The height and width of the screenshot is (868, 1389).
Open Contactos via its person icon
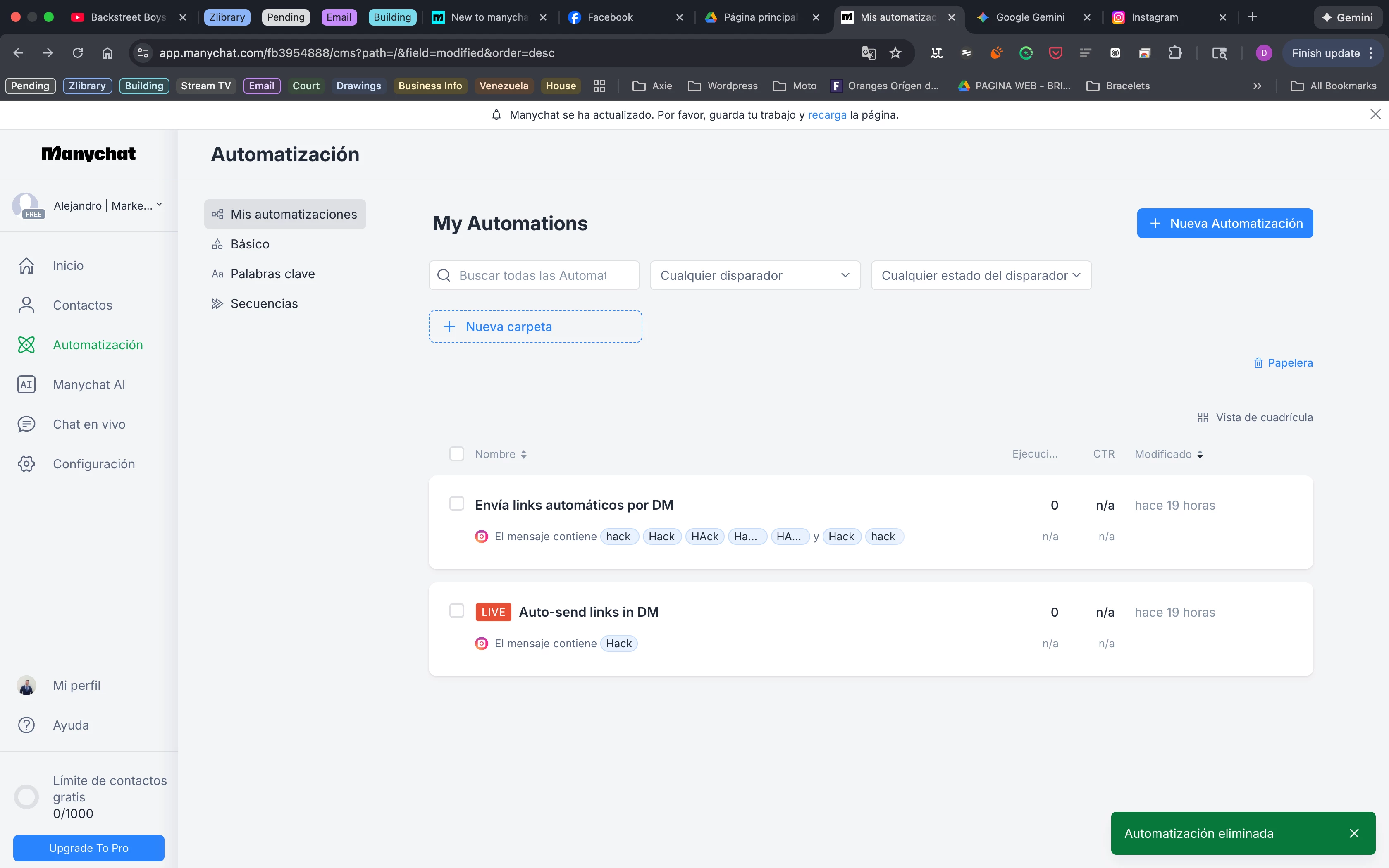[26, 305]
